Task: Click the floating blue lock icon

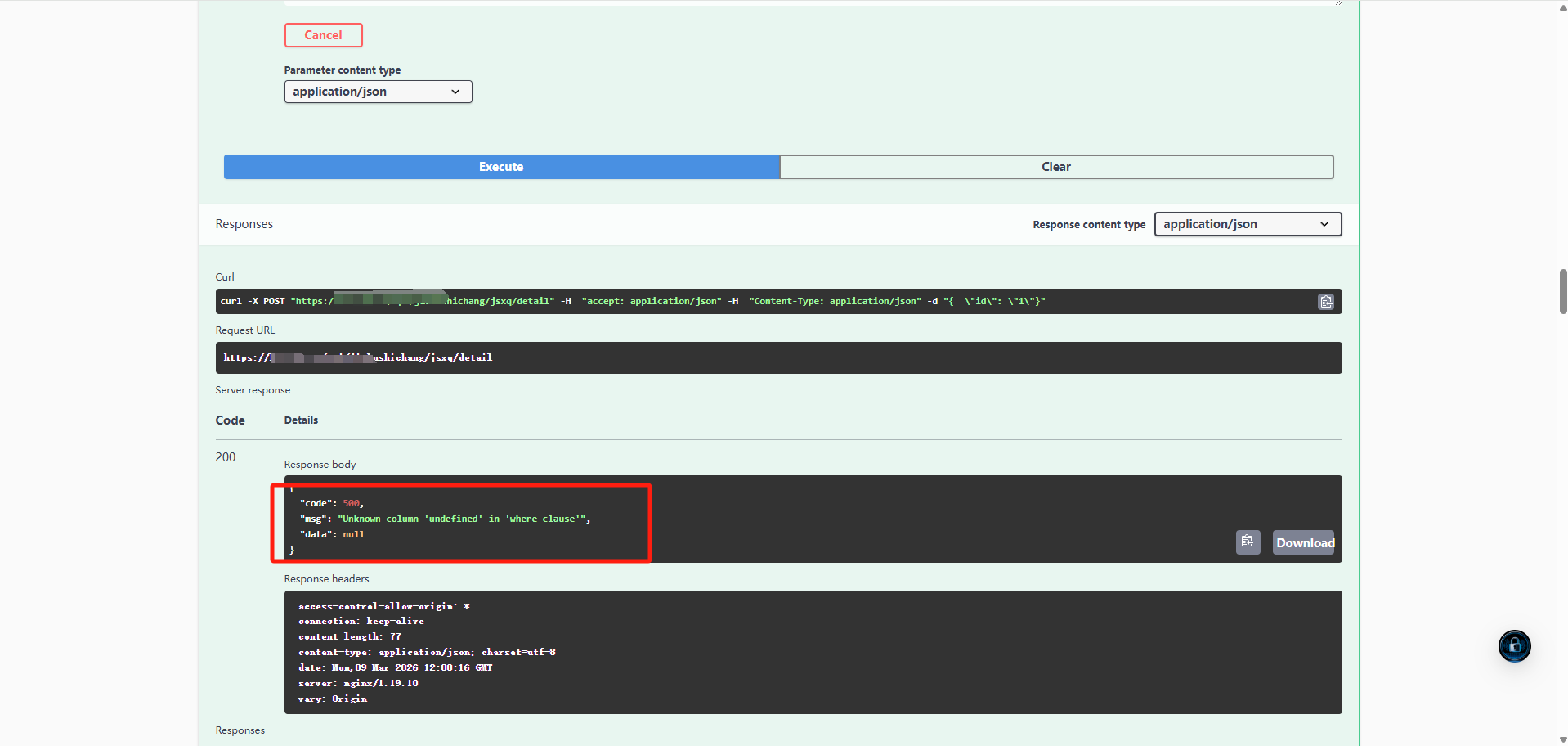Action: click(x=1514, y=646)
